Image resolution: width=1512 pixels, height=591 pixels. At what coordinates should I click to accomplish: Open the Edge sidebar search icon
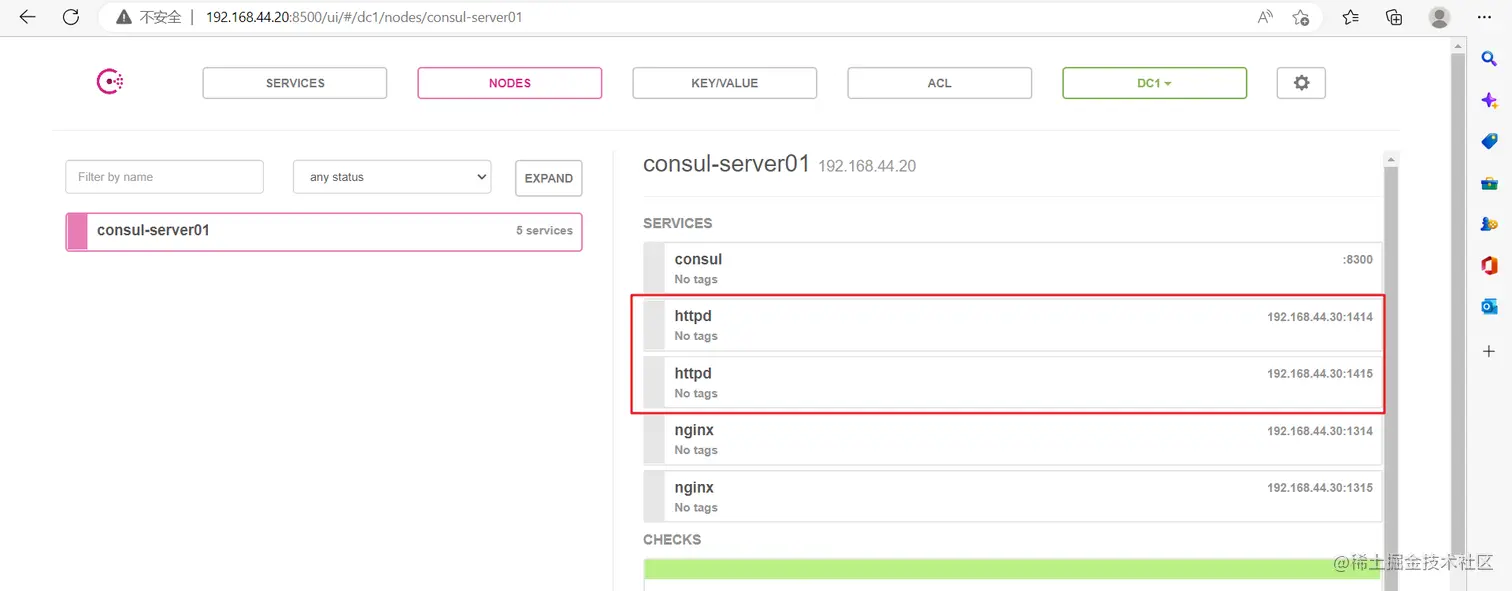1489,60
